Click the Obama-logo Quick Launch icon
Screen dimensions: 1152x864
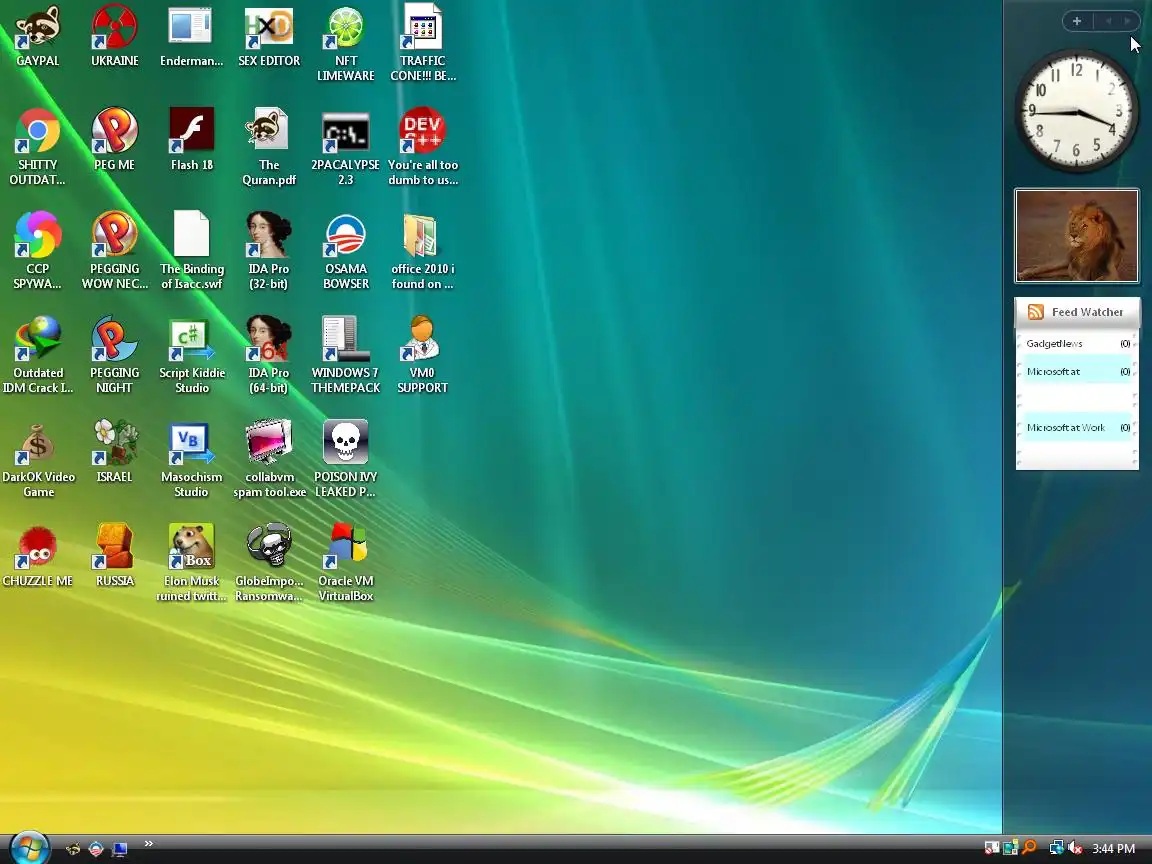coord(96,849)
